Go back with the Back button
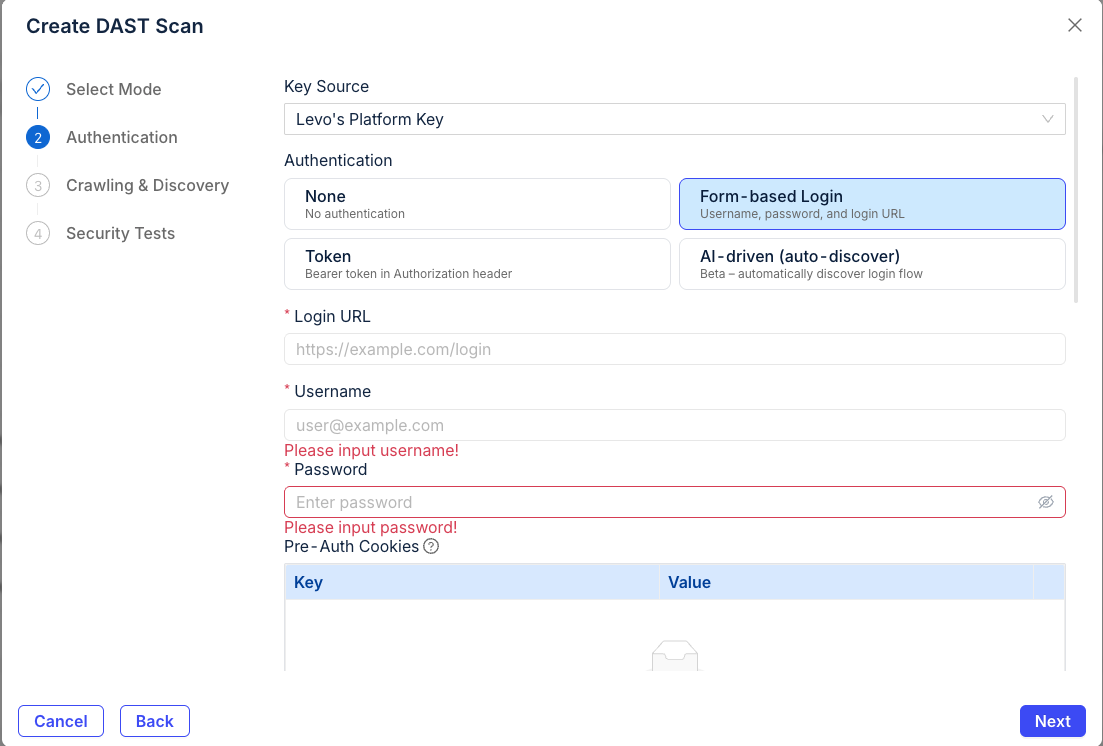The height and width of the screenshot is (746, 1103). pos(154,720)
